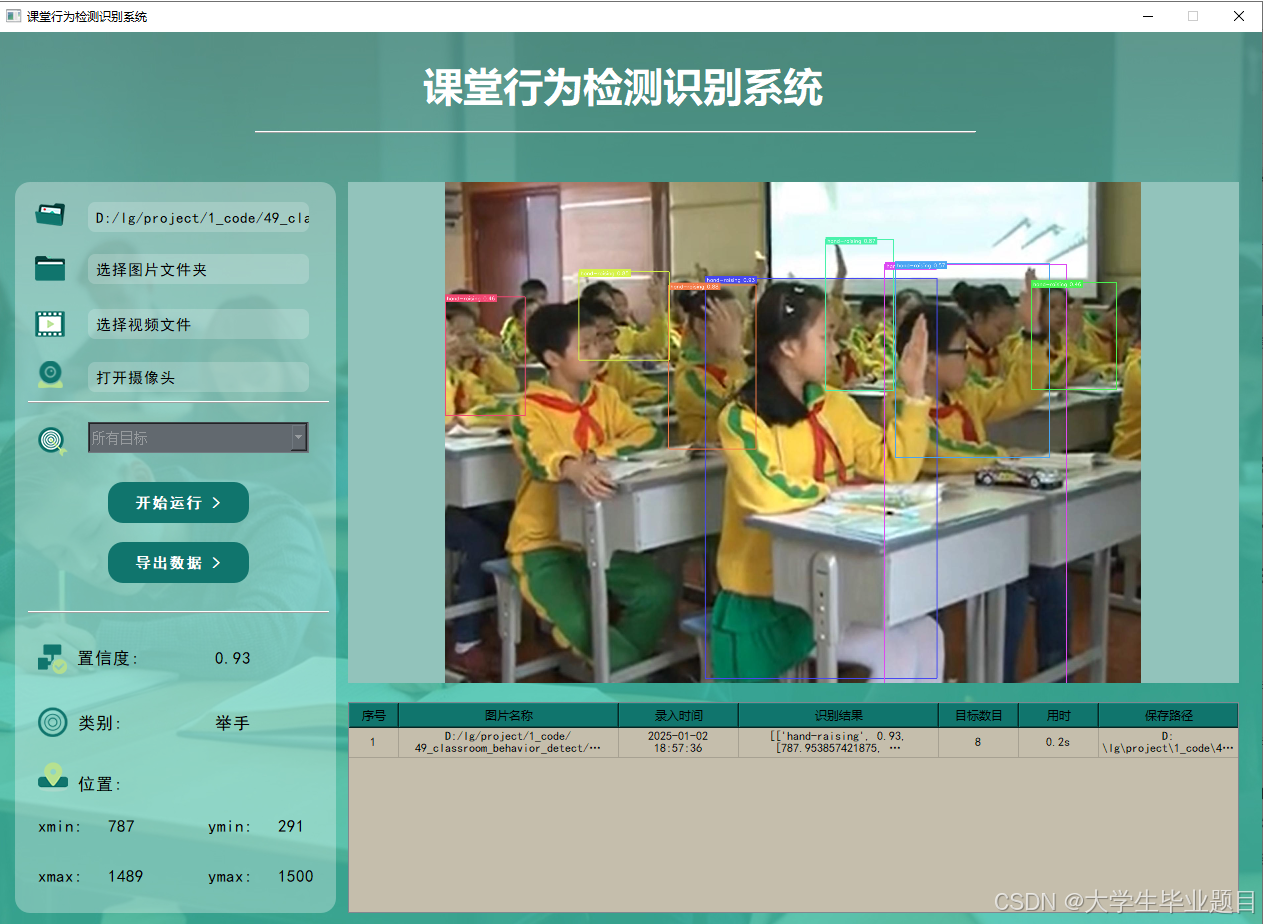This screenshot has width=1263, height=924.
Task: Click the 位置 location pin icon
Action: tap(52, 776)
